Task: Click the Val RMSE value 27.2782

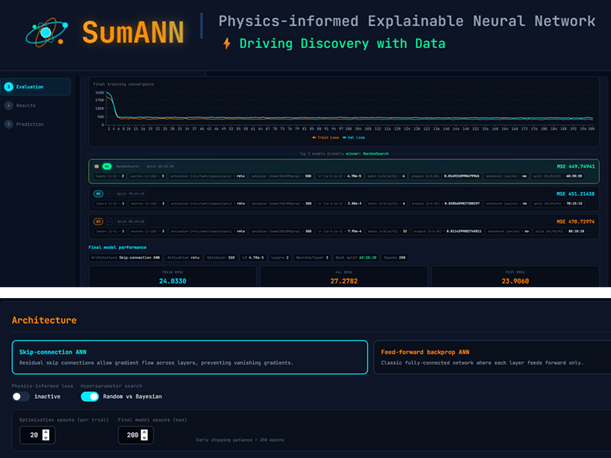Action: pos(344,281)
